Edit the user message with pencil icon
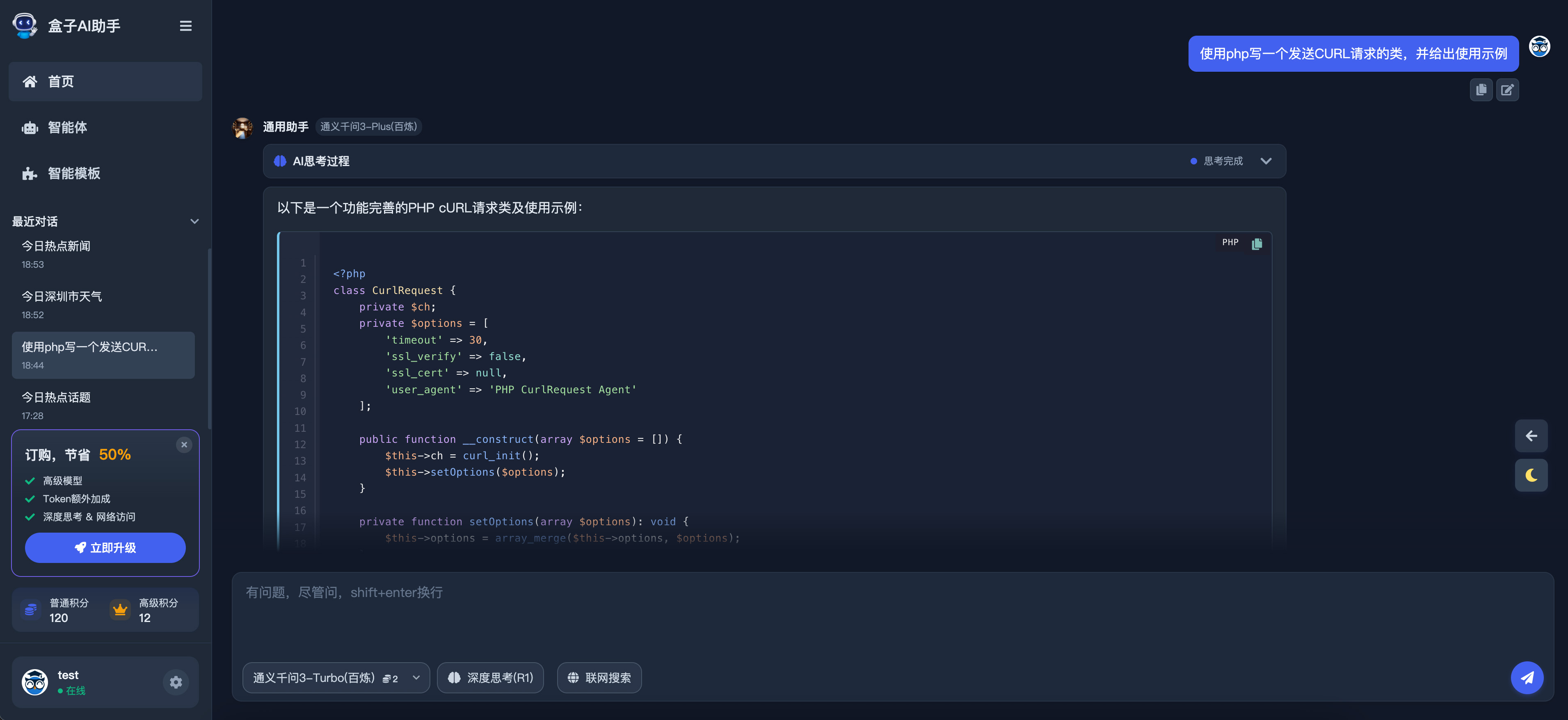 (x=1507, y=90)
